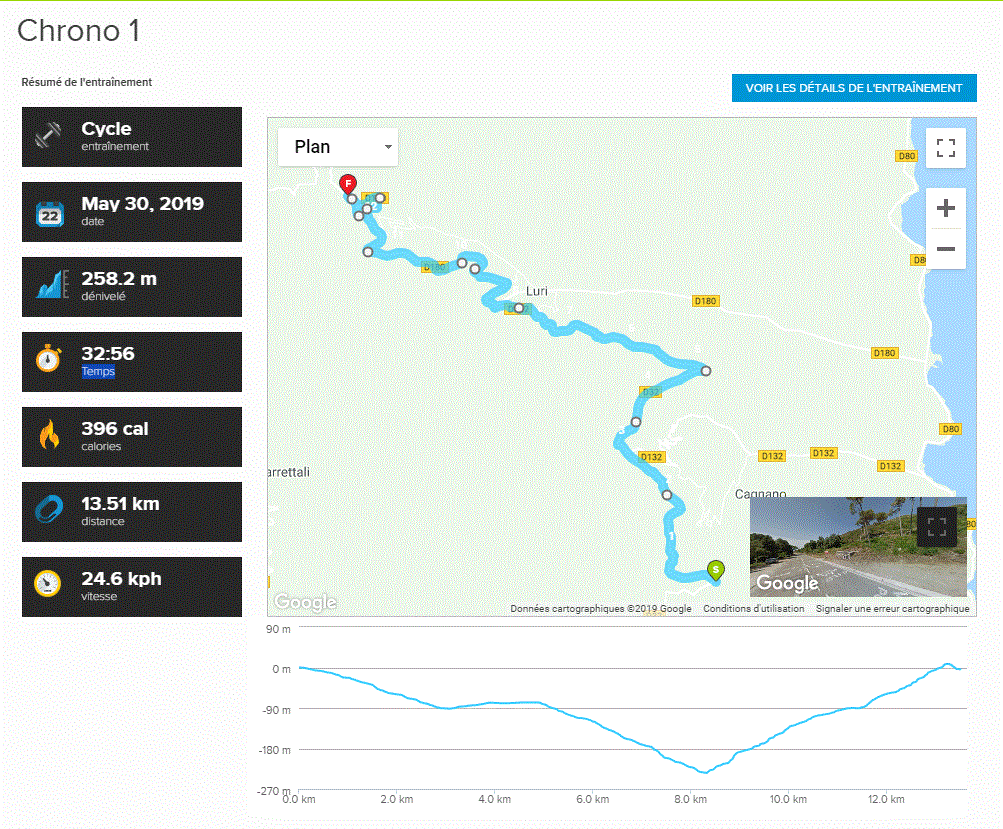The width and height of the screenshot is (1003, 829).
Task: Click the elevation dénivelé chart icon
Action: coord(51,285)
